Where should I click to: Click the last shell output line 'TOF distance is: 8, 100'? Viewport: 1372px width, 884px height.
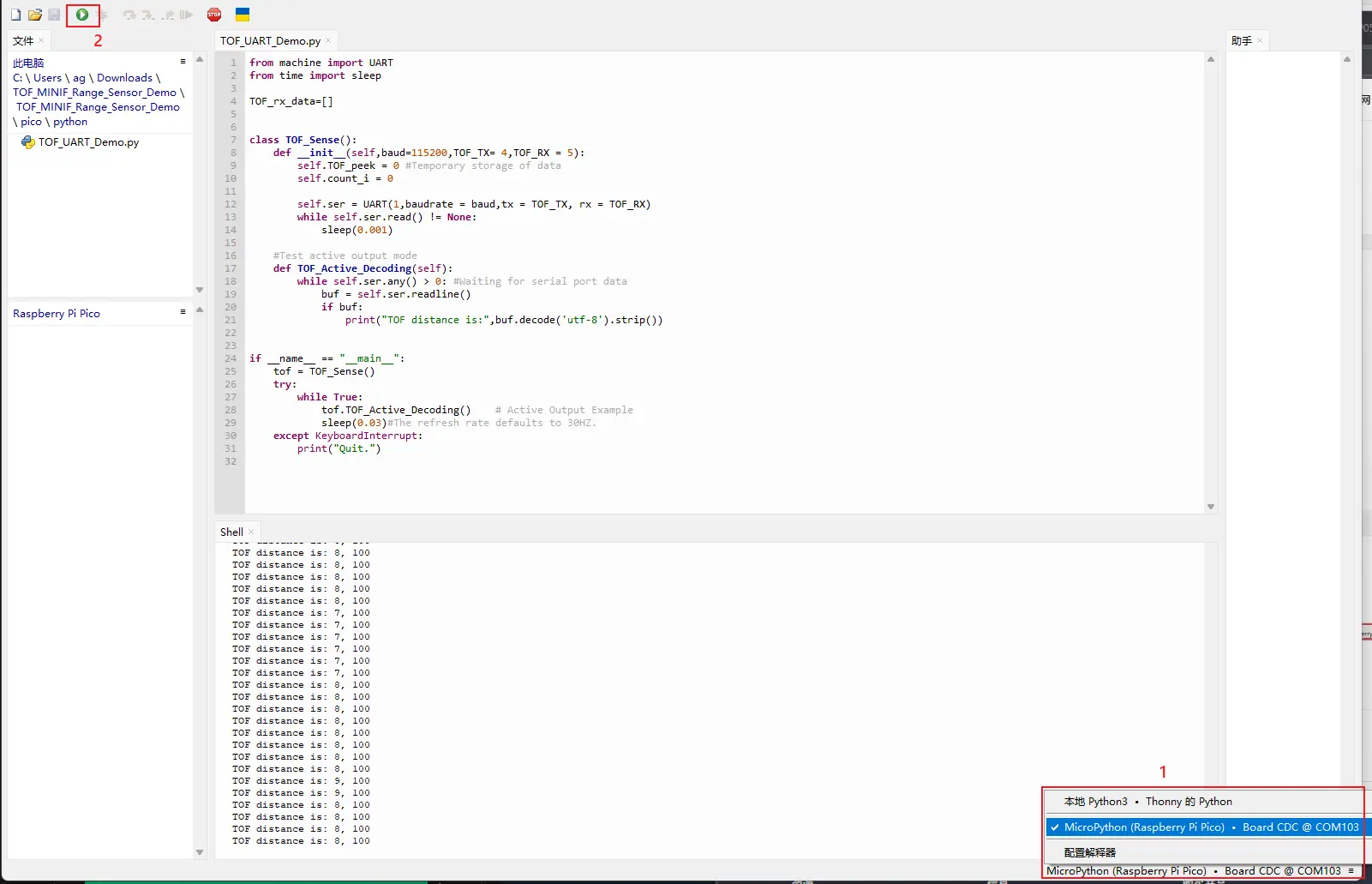[x=301, y=841]
